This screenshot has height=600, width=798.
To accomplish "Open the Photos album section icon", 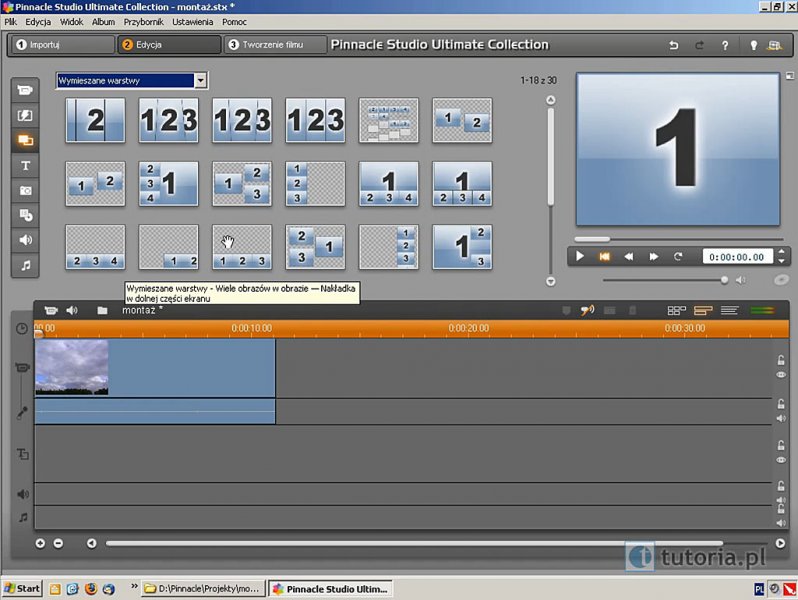I will coord(25,190).
